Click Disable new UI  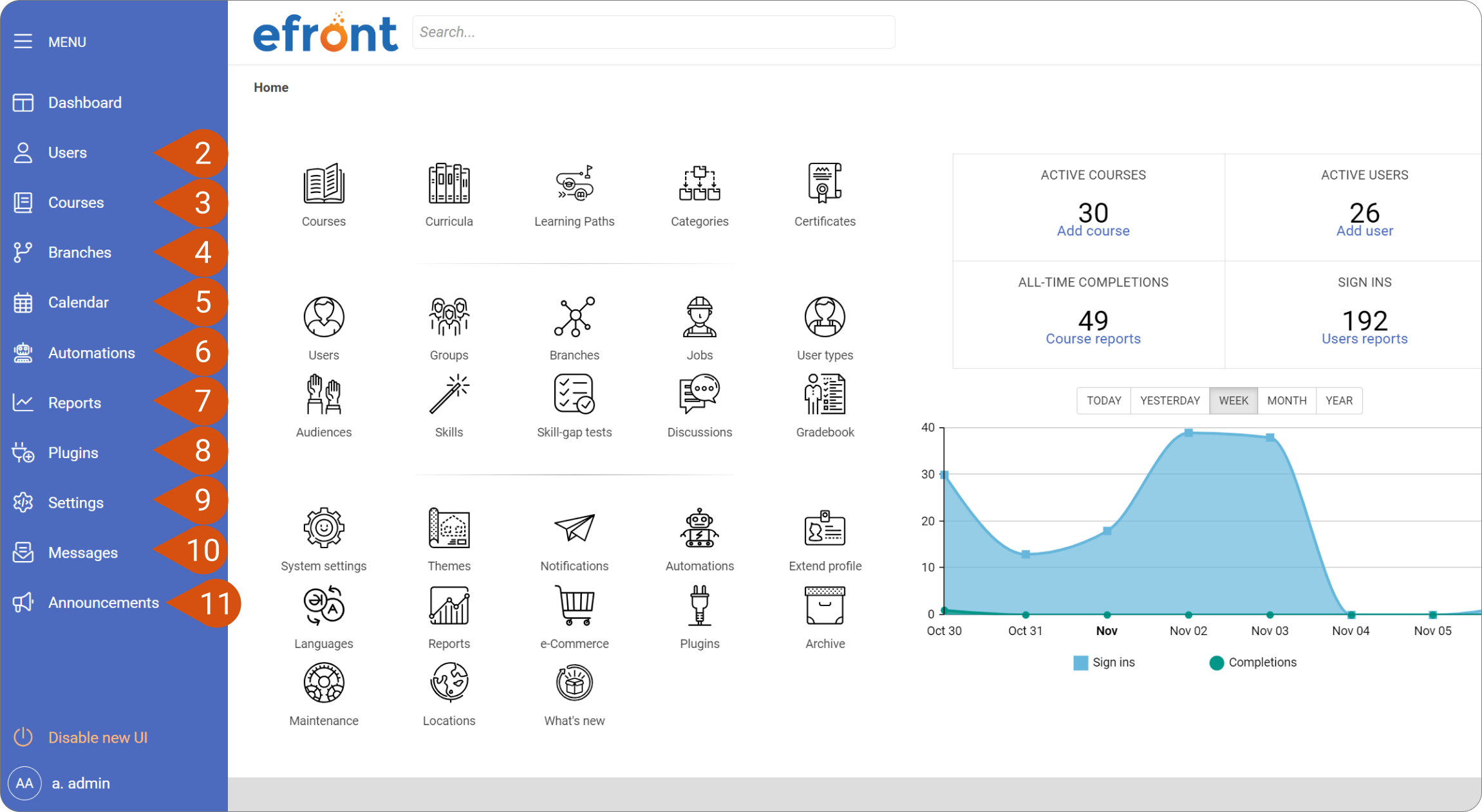tap(98, 737)
